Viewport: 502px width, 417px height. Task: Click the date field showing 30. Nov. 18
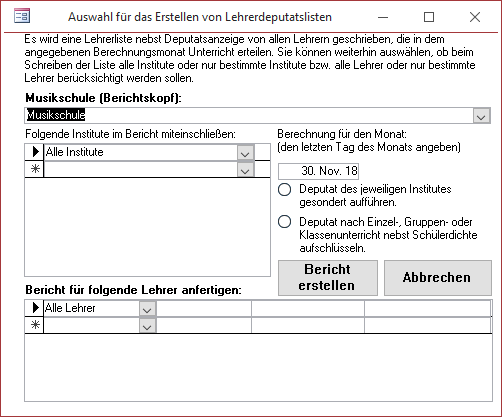coord(318,171)
